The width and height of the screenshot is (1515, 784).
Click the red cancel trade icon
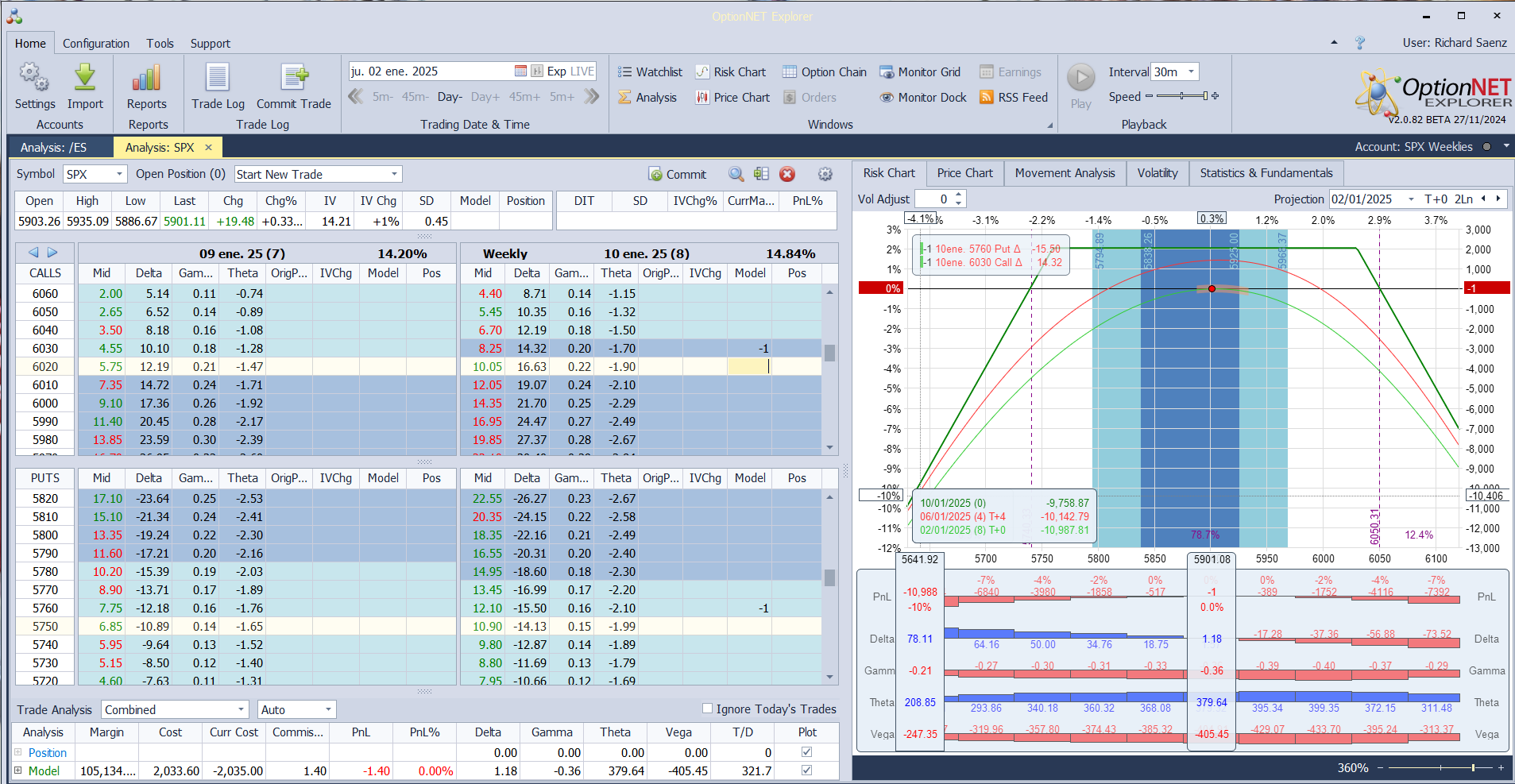[787, 175]
